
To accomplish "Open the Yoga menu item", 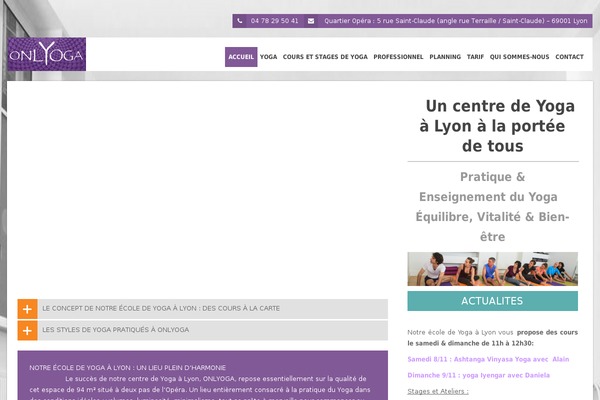I will 269,57.
